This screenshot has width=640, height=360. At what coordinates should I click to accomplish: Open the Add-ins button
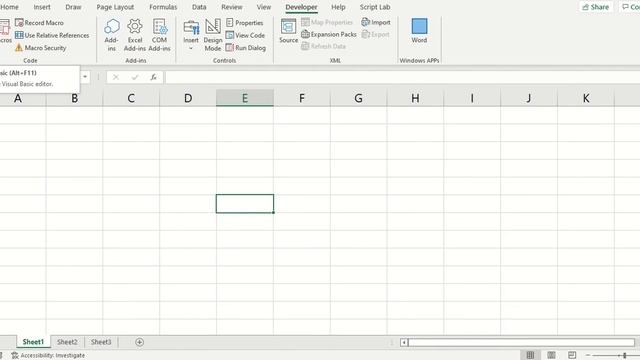[x=111, y=35]
